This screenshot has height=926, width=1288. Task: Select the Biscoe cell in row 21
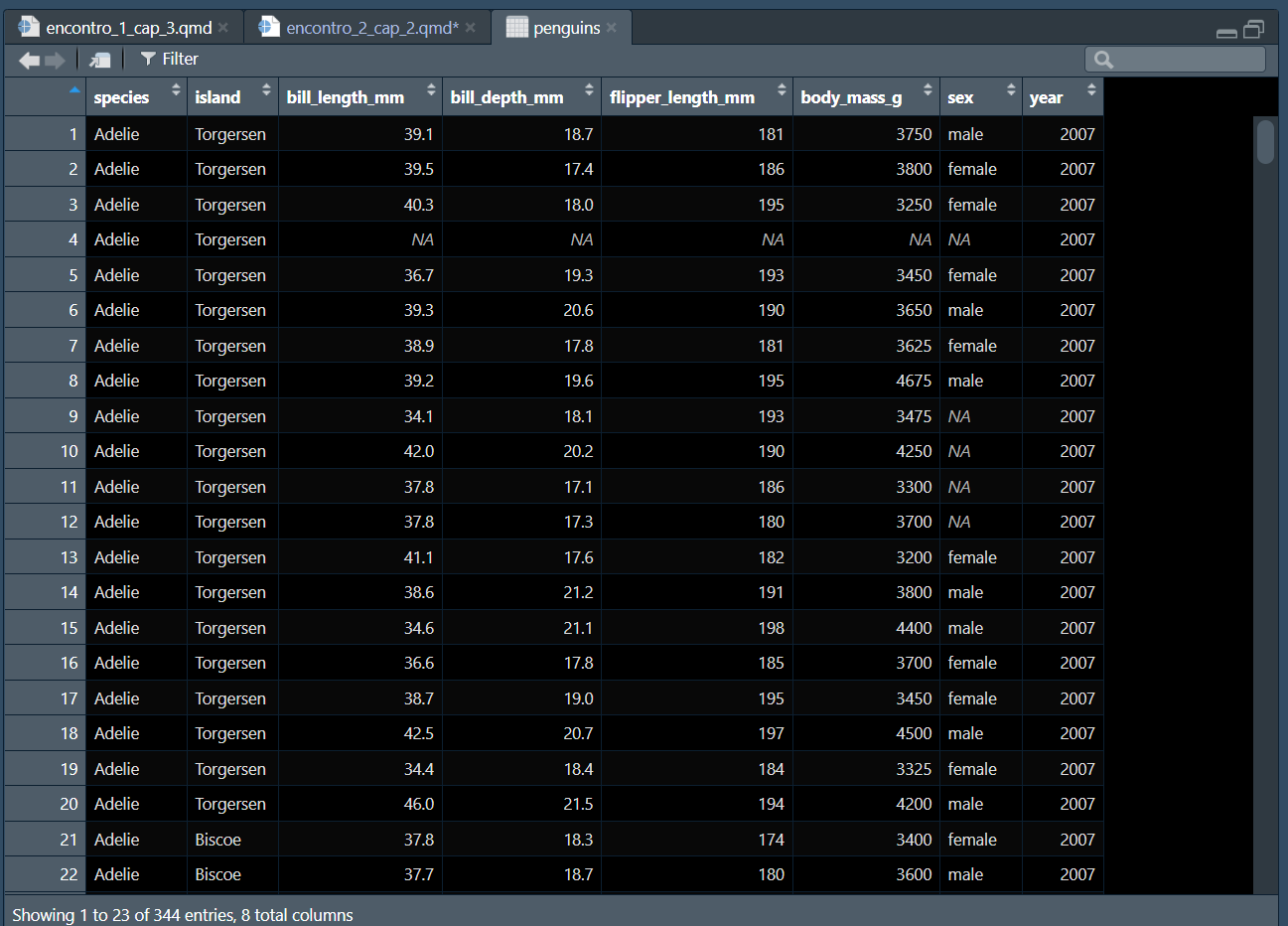click(x=218, y=840)
